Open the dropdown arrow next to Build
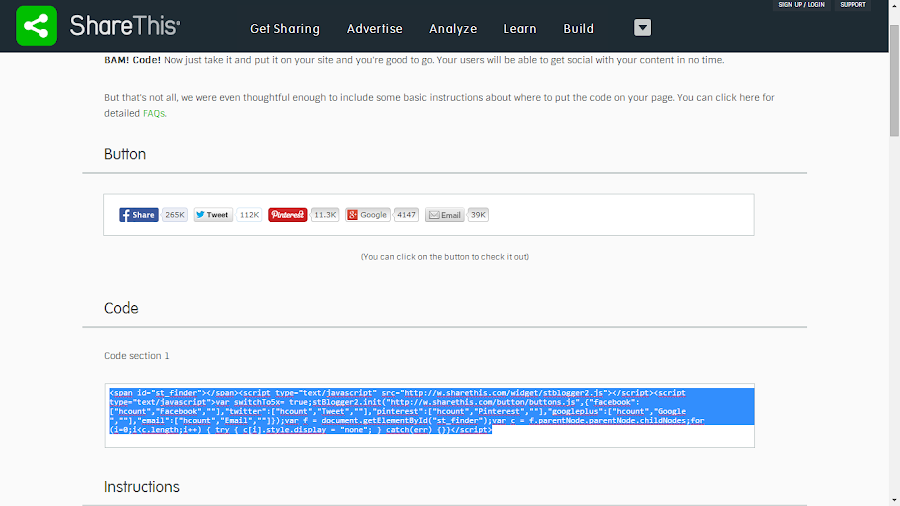Image resolution: width=900 pixels, height=506 pixels. (x=642, y=28)
